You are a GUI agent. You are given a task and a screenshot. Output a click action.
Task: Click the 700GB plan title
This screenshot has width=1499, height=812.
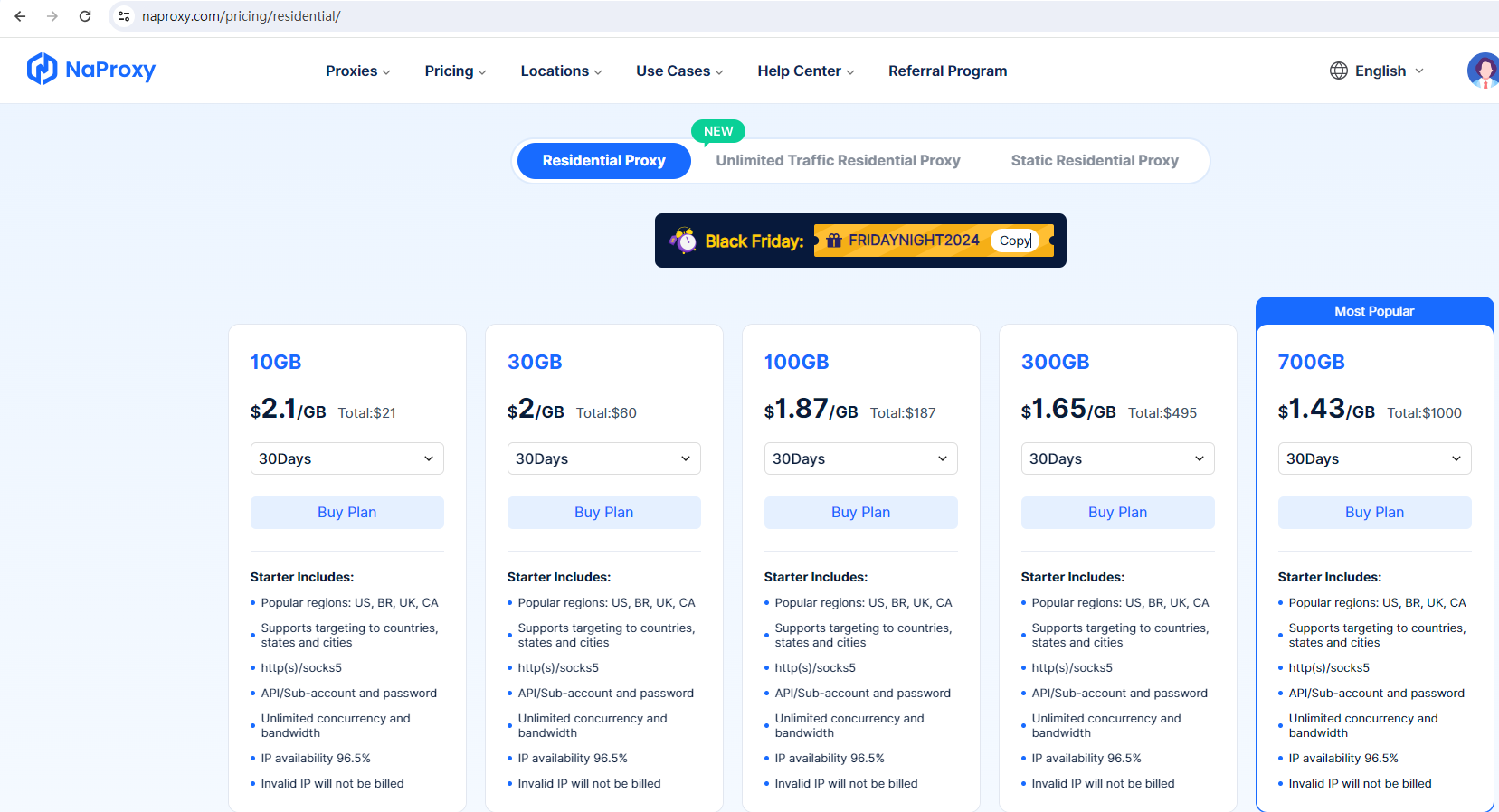pos(1312,362)
